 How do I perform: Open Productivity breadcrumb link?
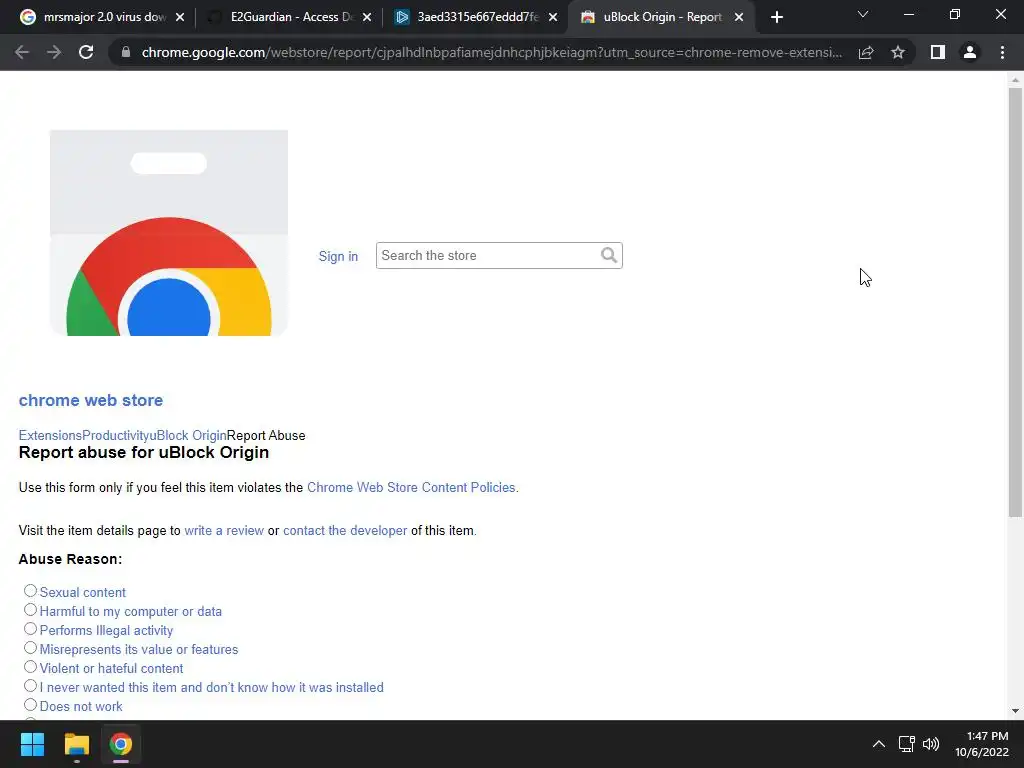pyautogui.click(x=116, y=436)
